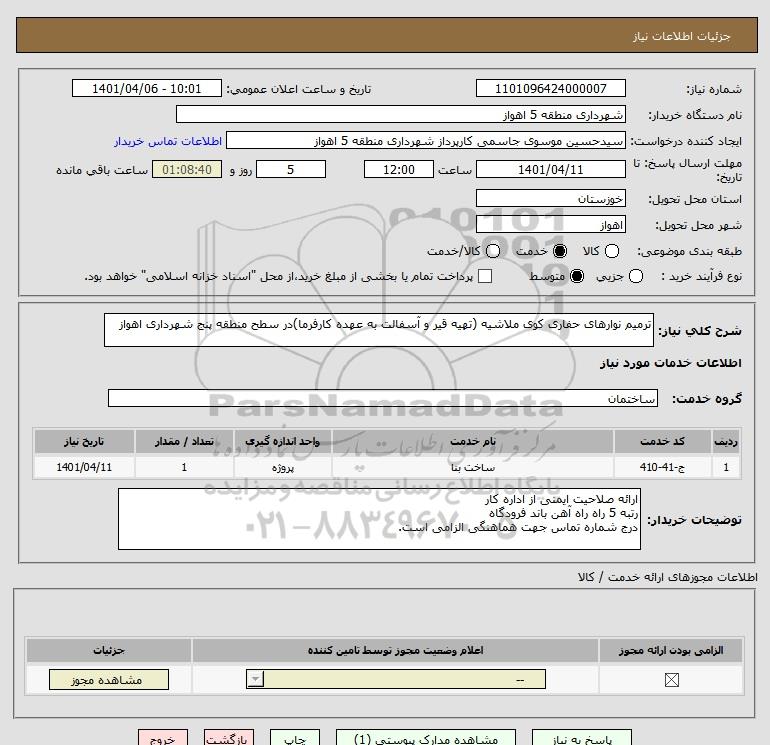
Task: Click the buyer name field شهرداری منطقه 5 اهواز
Action: point(401,114)
